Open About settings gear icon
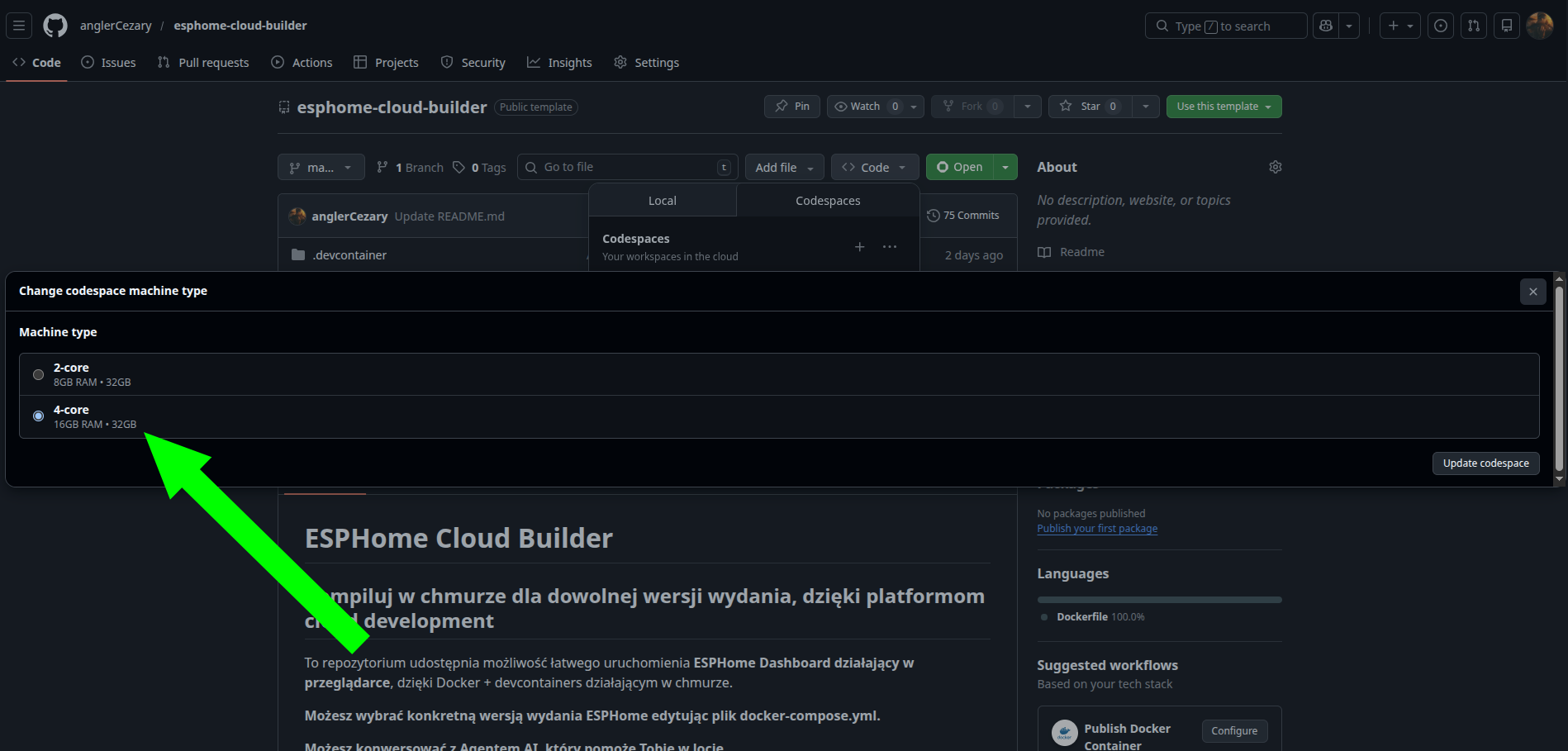Viewport: 1568px width, 751px height. tap(1275, 167)
